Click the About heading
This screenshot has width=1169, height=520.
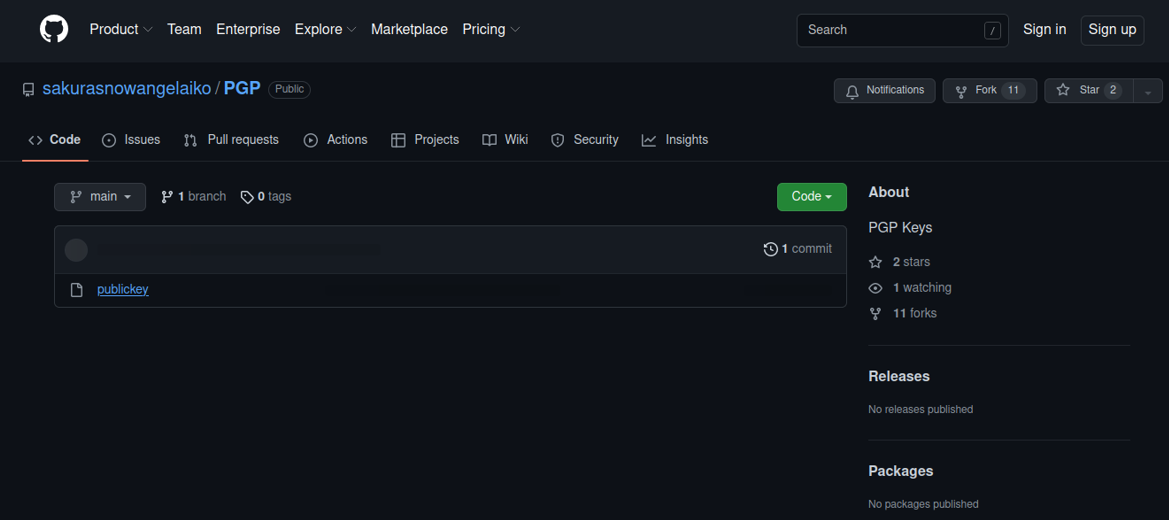click(889, 192)
